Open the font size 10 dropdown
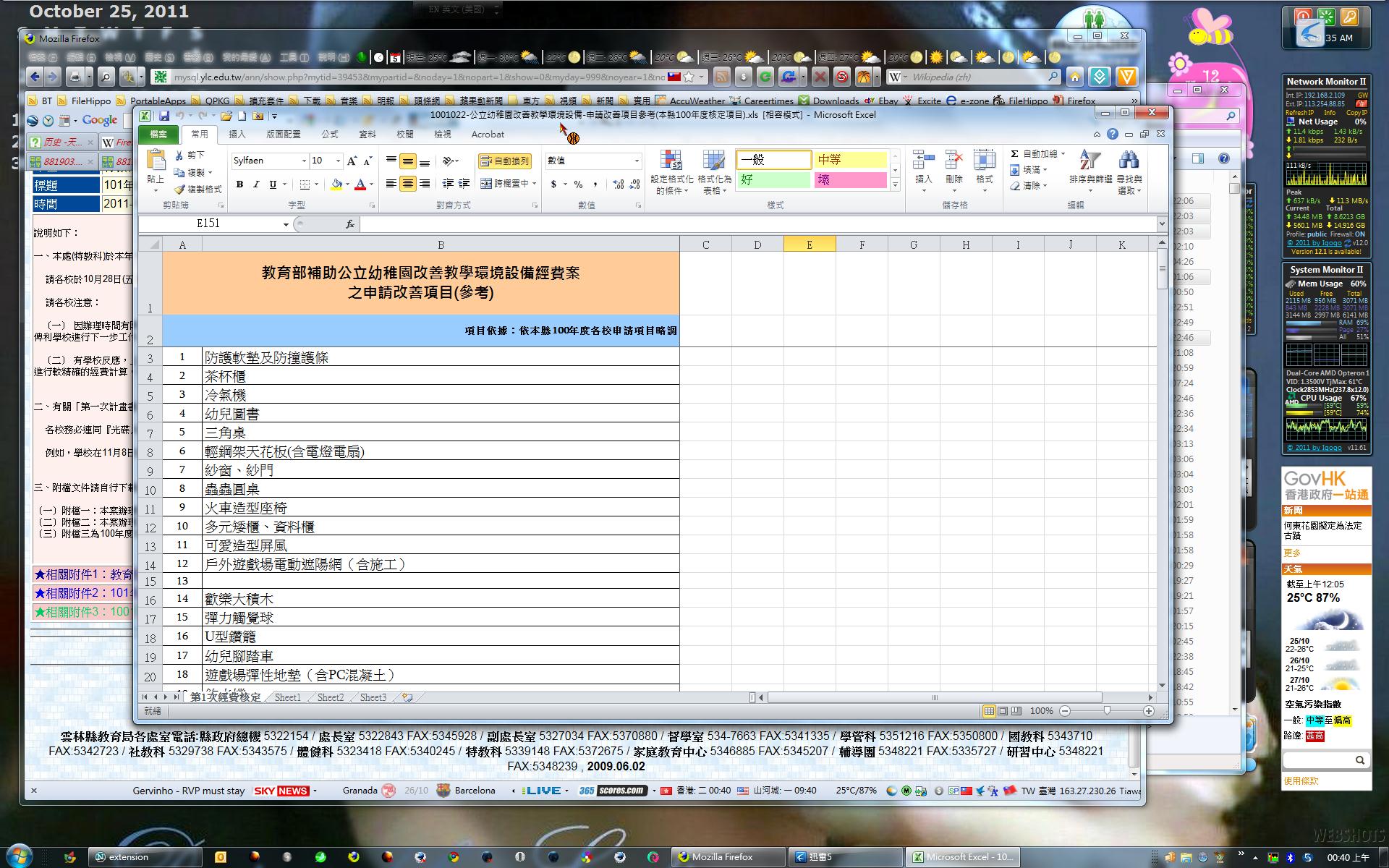Viewport: 1389px width, 868px height. pyautogui.click(x=338, y=161)
